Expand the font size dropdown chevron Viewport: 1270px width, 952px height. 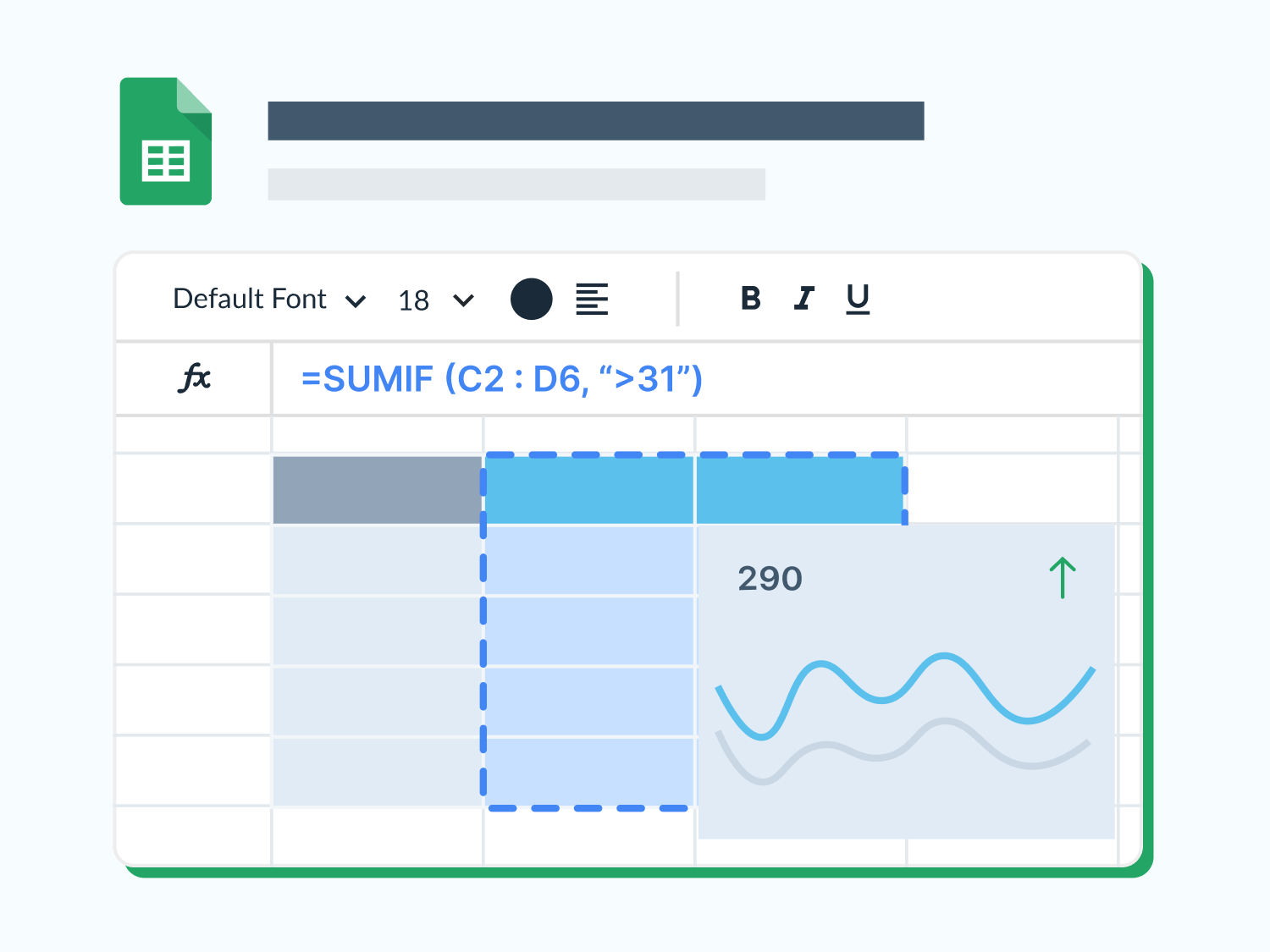463,300
